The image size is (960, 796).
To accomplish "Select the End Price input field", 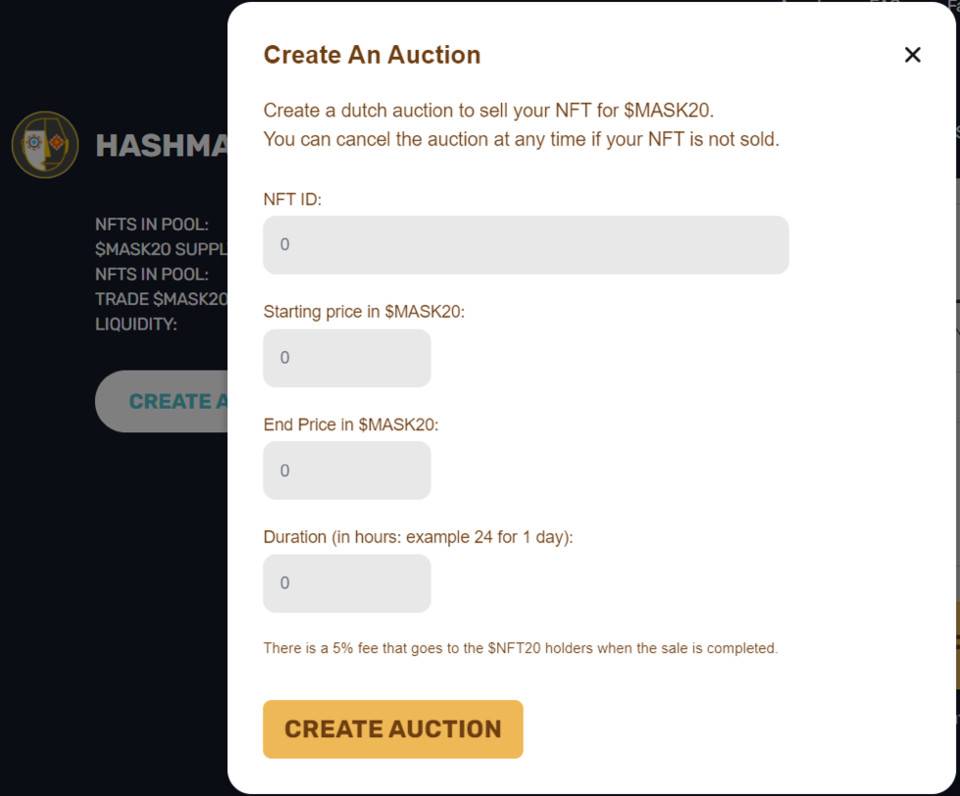I will tap(346, 471).
